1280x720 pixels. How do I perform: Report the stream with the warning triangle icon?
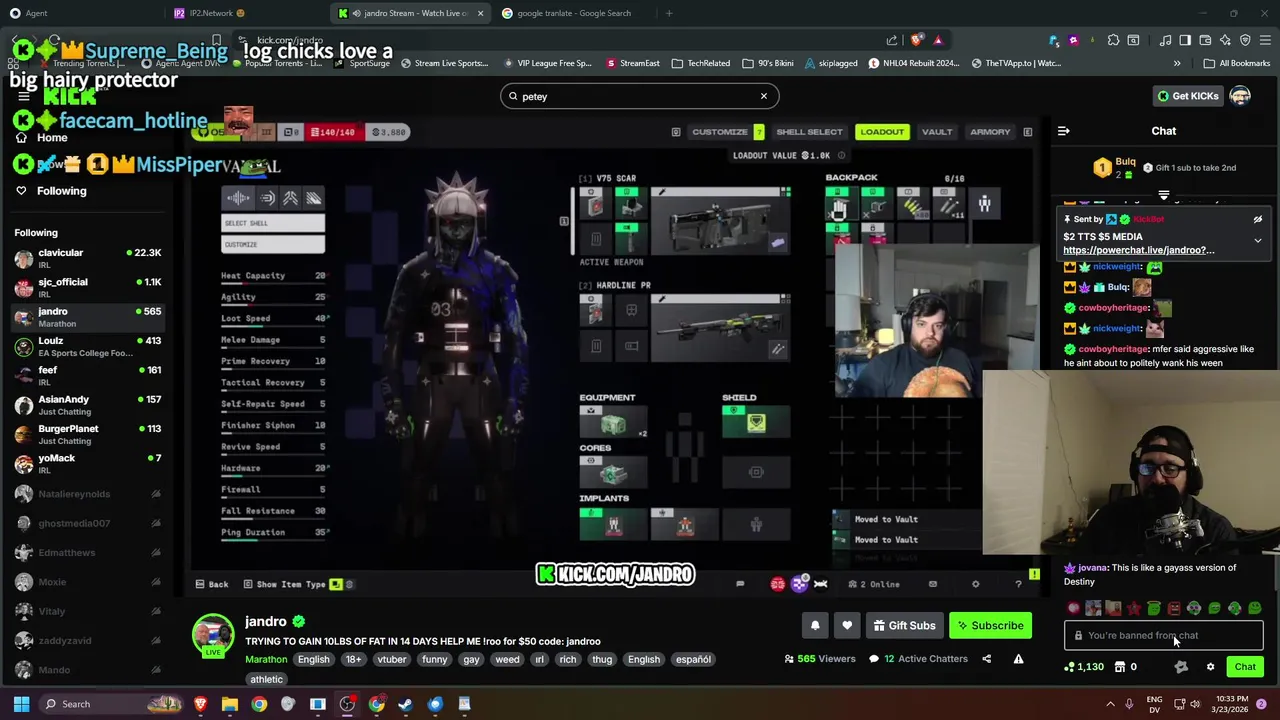tap(1018, 659)
